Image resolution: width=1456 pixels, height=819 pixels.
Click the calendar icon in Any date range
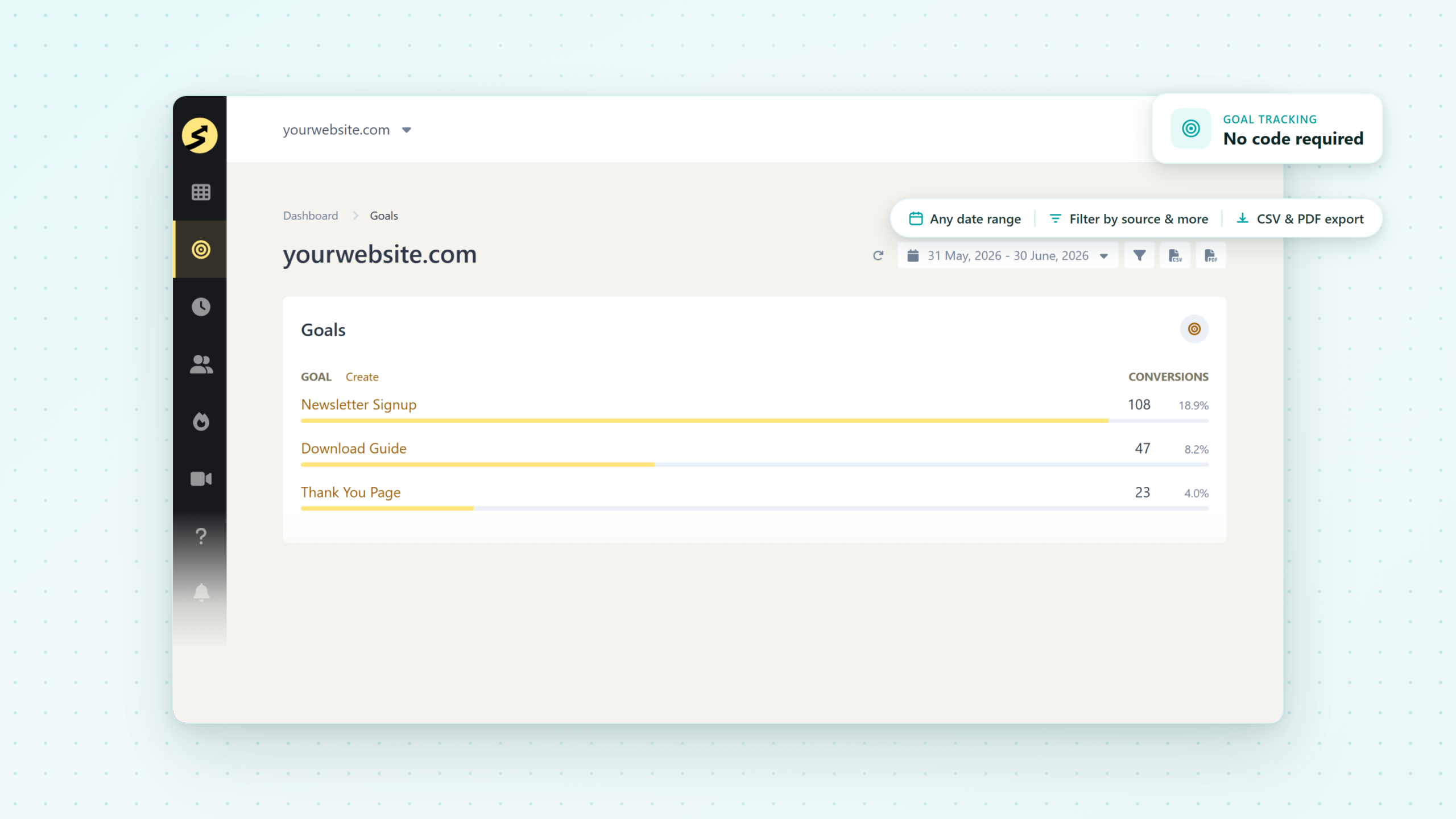916,218
